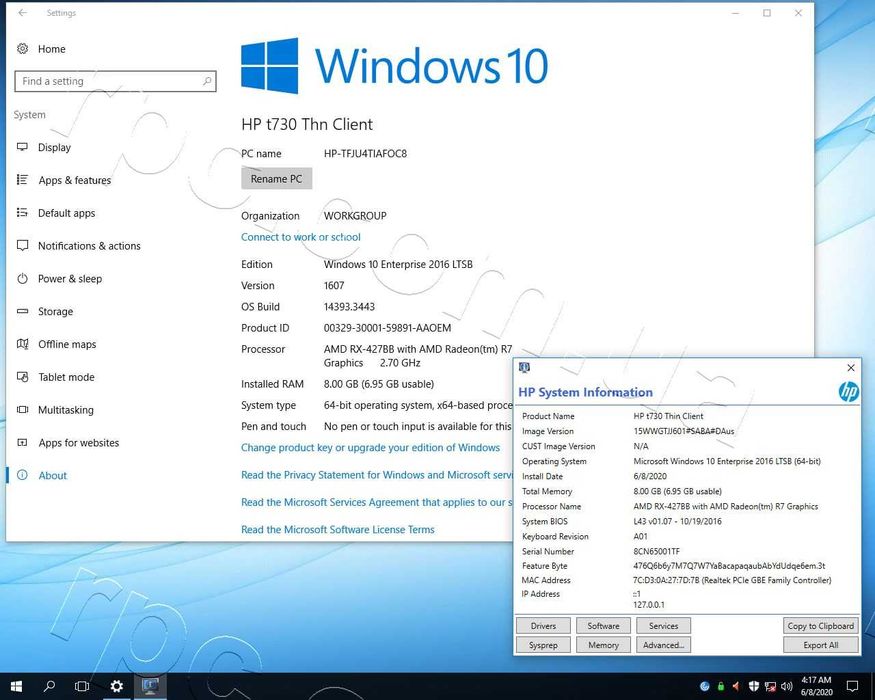Click the Export All button

[x=820, y=645]
